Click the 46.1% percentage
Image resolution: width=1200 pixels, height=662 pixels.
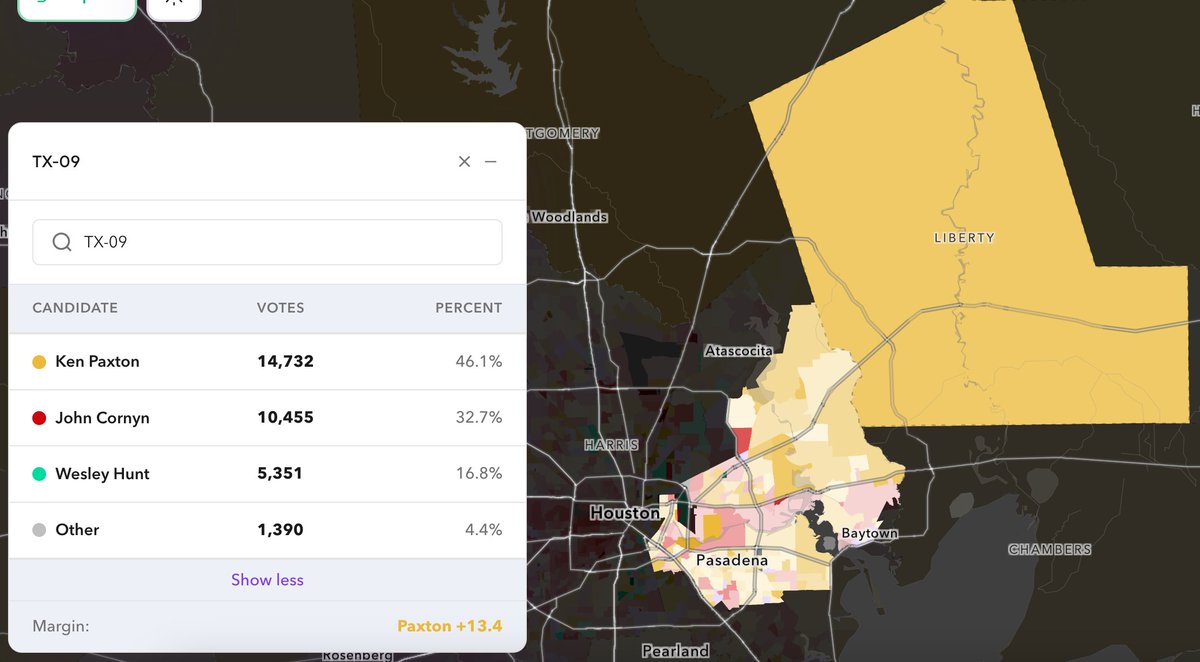pyautogui.click(x=479, y=362)
